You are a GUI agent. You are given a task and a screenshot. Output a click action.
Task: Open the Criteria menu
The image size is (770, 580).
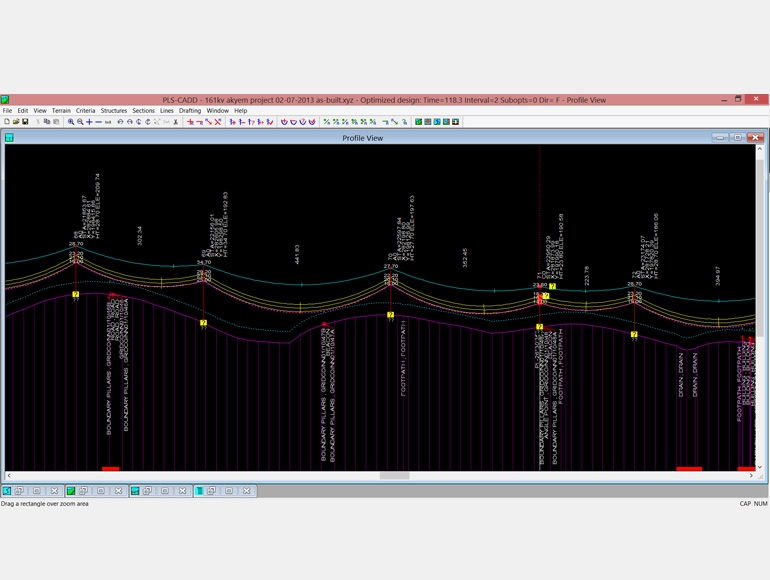tap(85, 110)
